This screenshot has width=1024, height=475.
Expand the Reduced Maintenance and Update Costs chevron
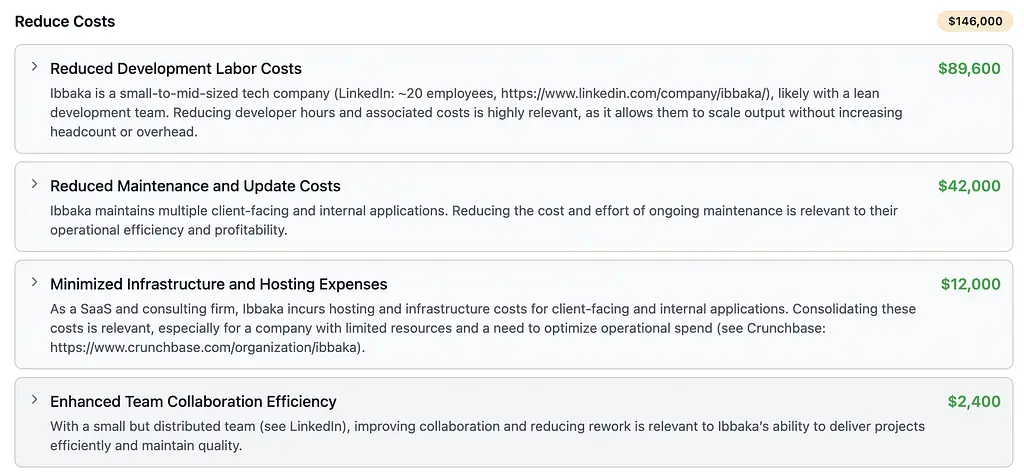click(x=34, y=184)
